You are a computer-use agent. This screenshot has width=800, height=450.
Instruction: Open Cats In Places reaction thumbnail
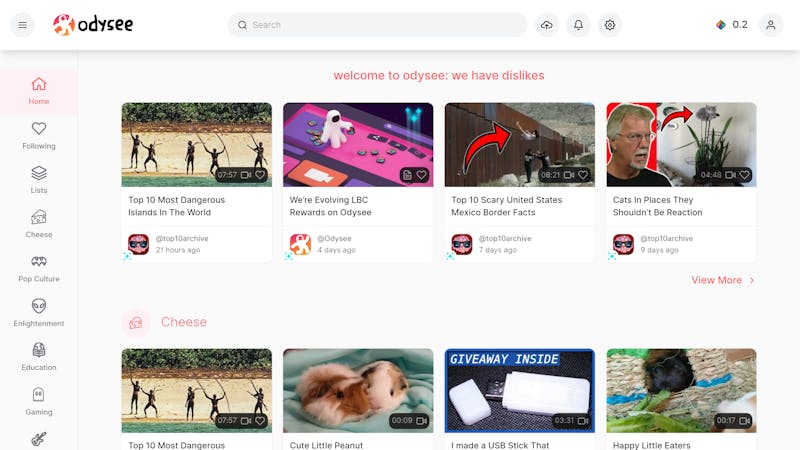(x=681, y=144)
